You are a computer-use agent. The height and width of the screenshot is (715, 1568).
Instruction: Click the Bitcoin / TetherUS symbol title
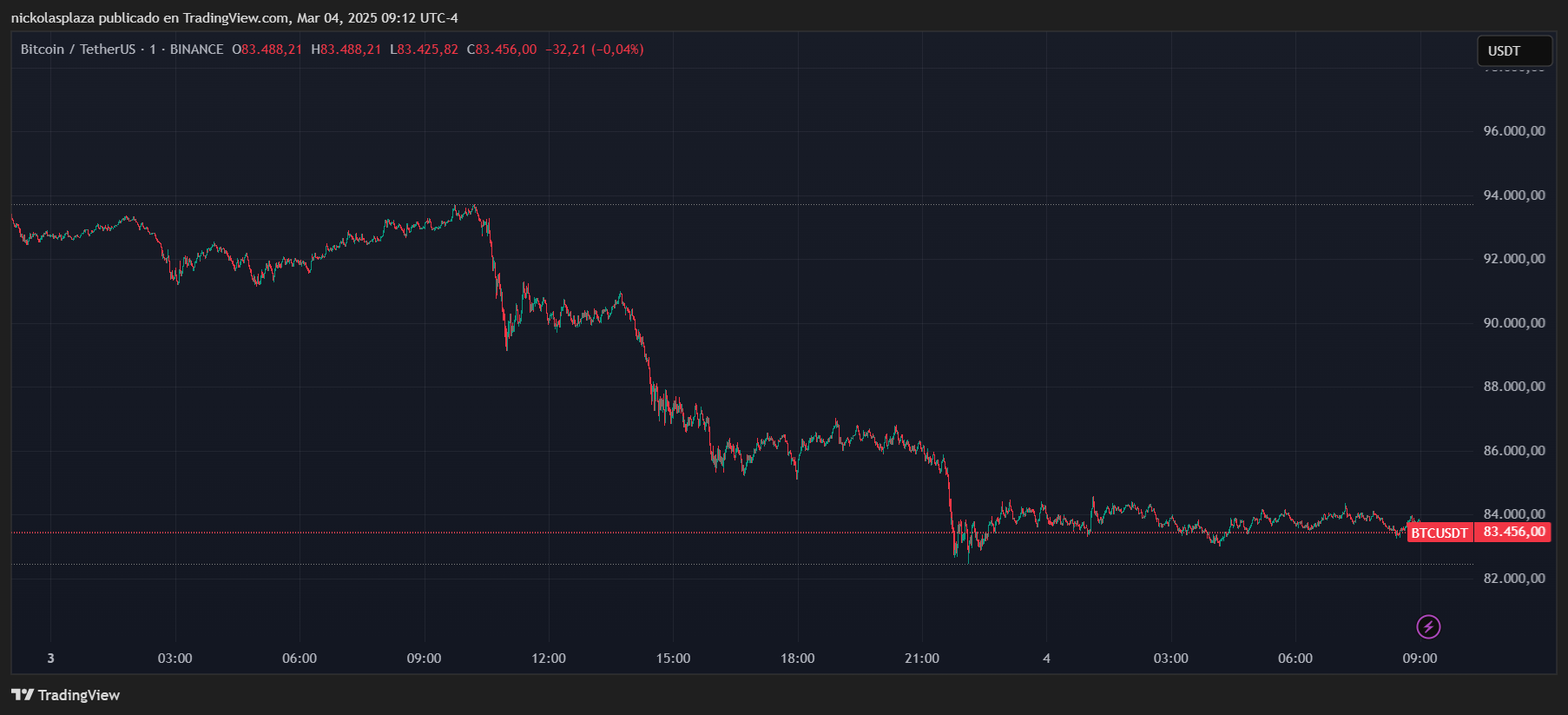78,50
